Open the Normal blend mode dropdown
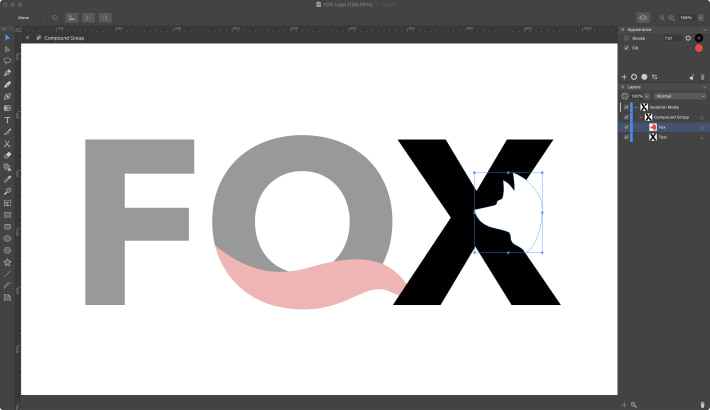The image size is (710, 410). click(x=680, y=96)
